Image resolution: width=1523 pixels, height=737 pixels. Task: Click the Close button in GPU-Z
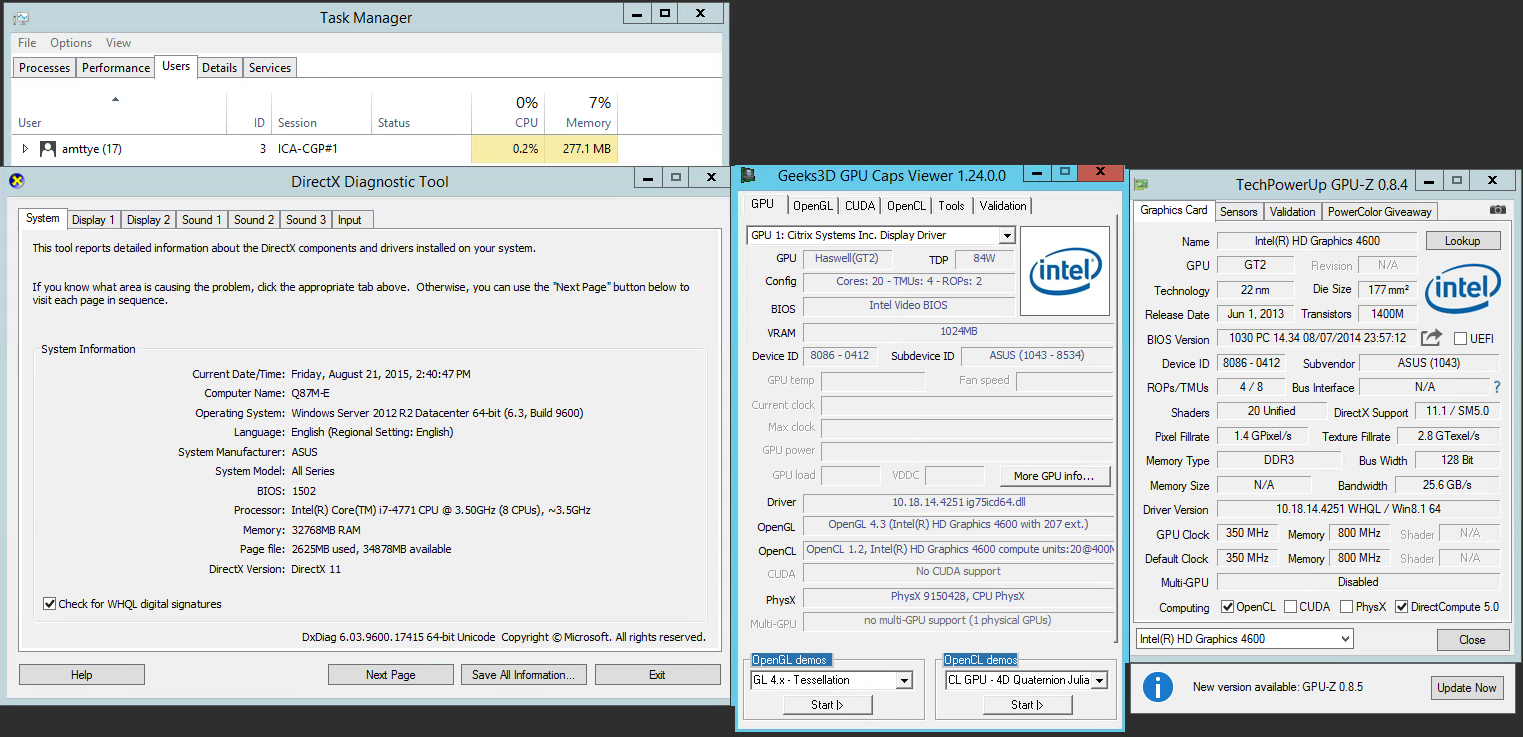point(1472,640)
